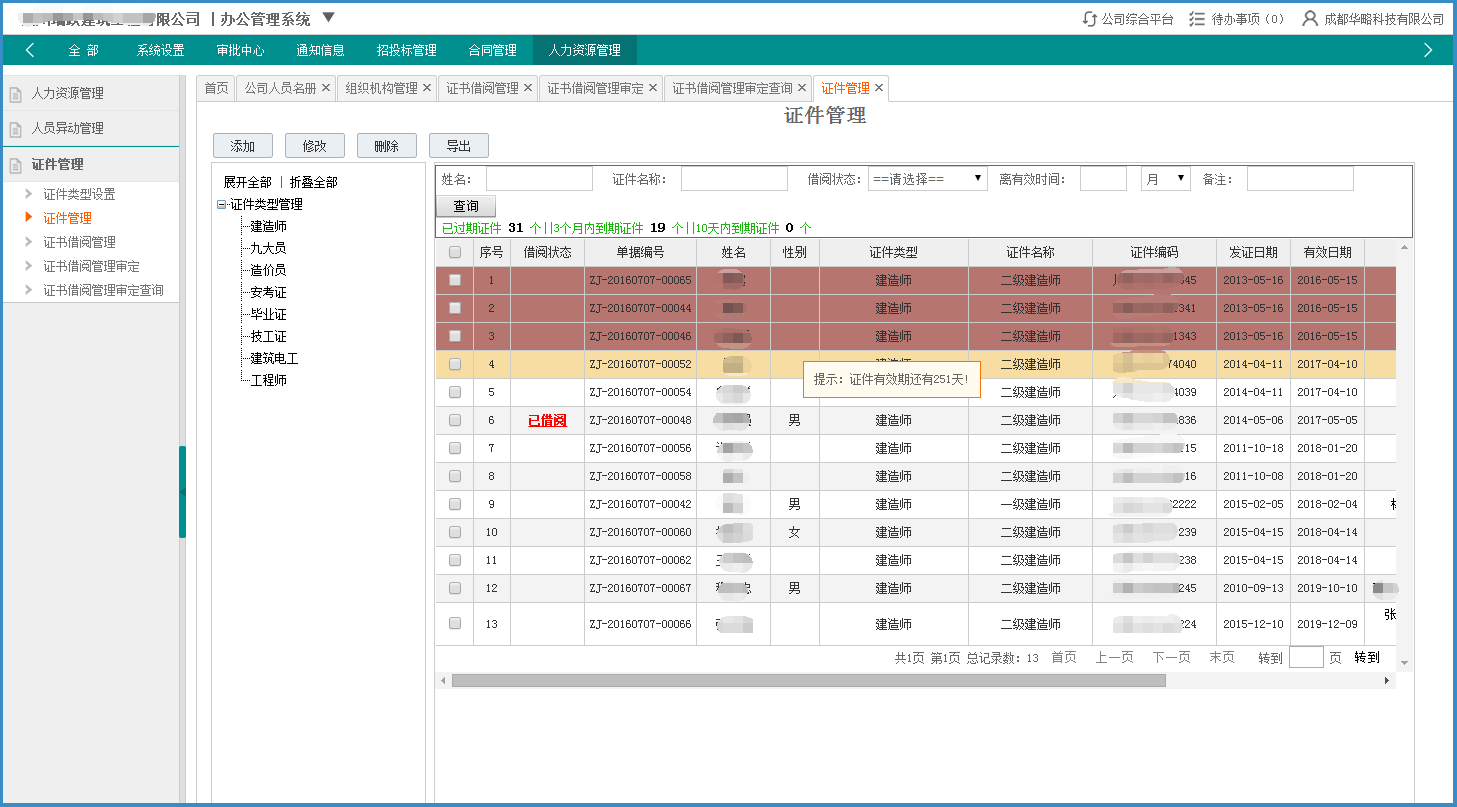Check the checkbox for row 1
Image resolution: width=1457 pixels, height=807 pixels.
pos(455,280)
